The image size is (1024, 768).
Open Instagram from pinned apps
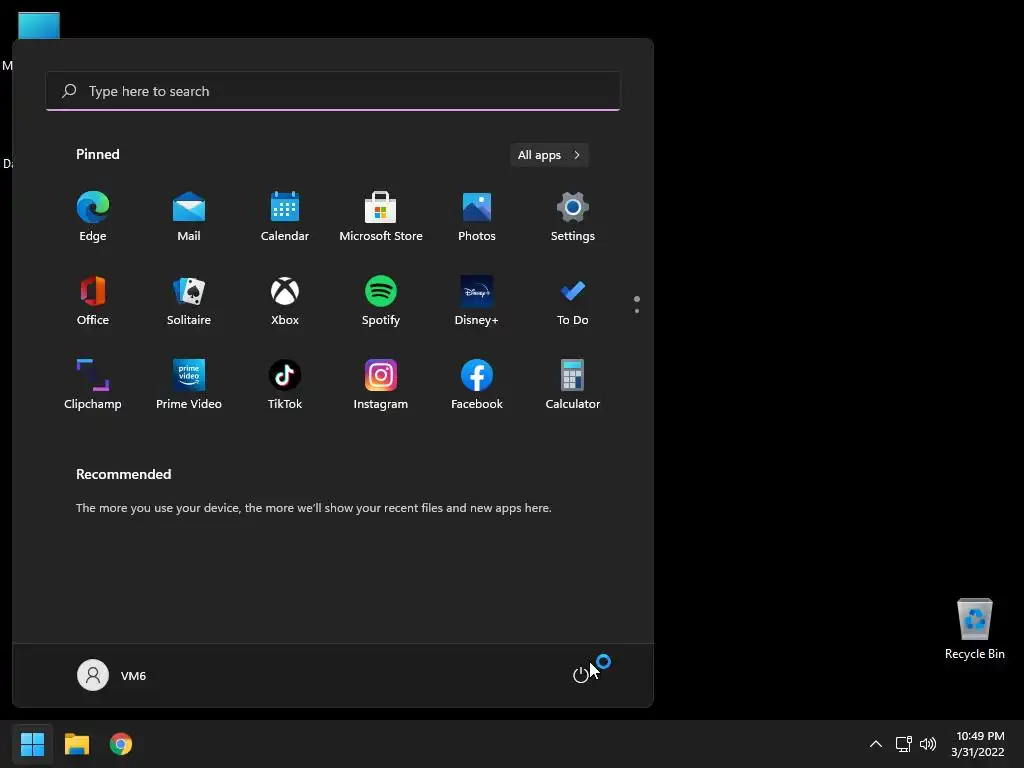tap(381, 385)
